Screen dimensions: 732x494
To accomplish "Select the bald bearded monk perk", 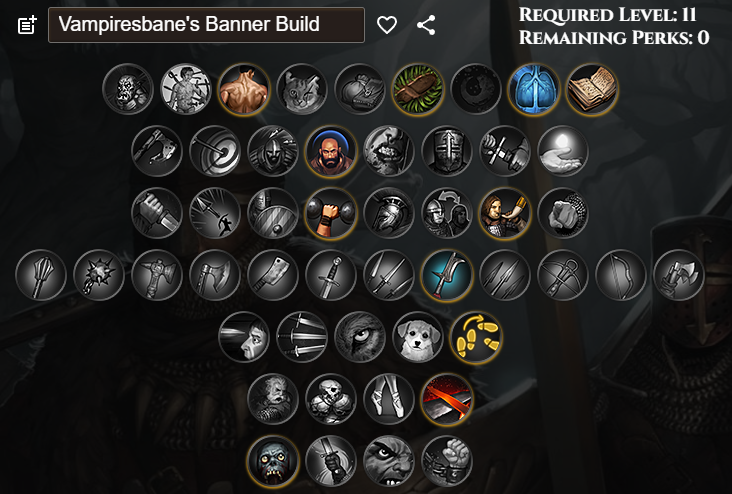I will click(x=331, y=151).
